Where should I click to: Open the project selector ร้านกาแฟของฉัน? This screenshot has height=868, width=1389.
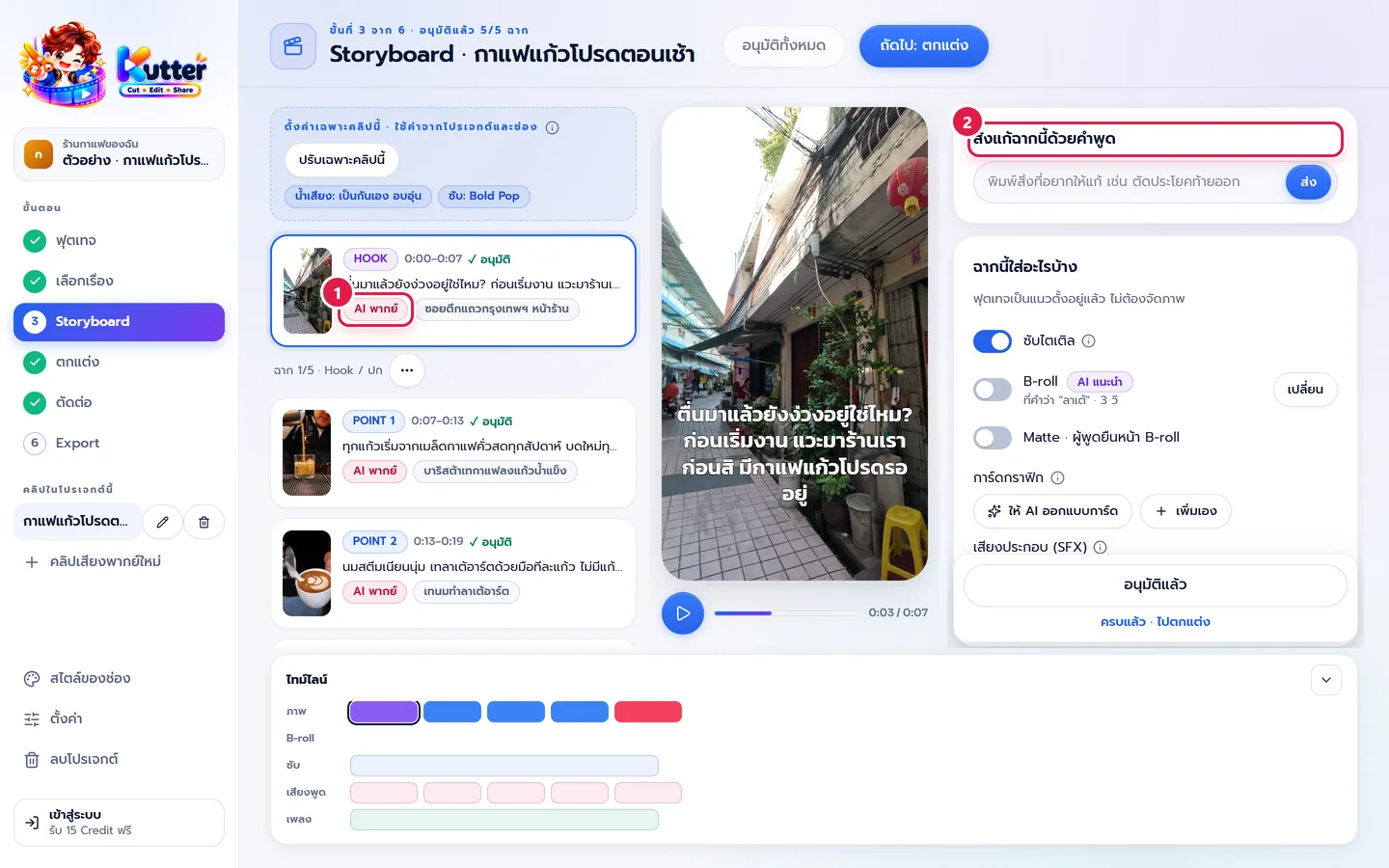pos(119,153)
